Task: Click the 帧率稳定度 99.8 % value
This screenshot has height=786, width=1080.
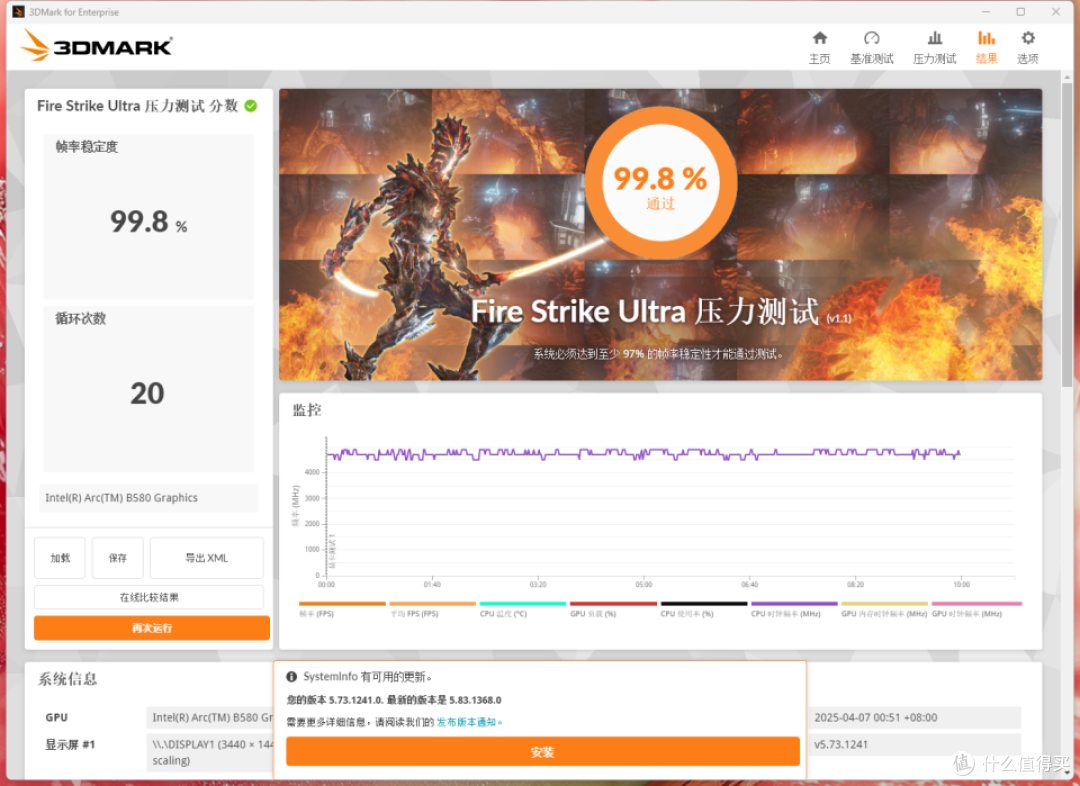Action: point(148,221)
